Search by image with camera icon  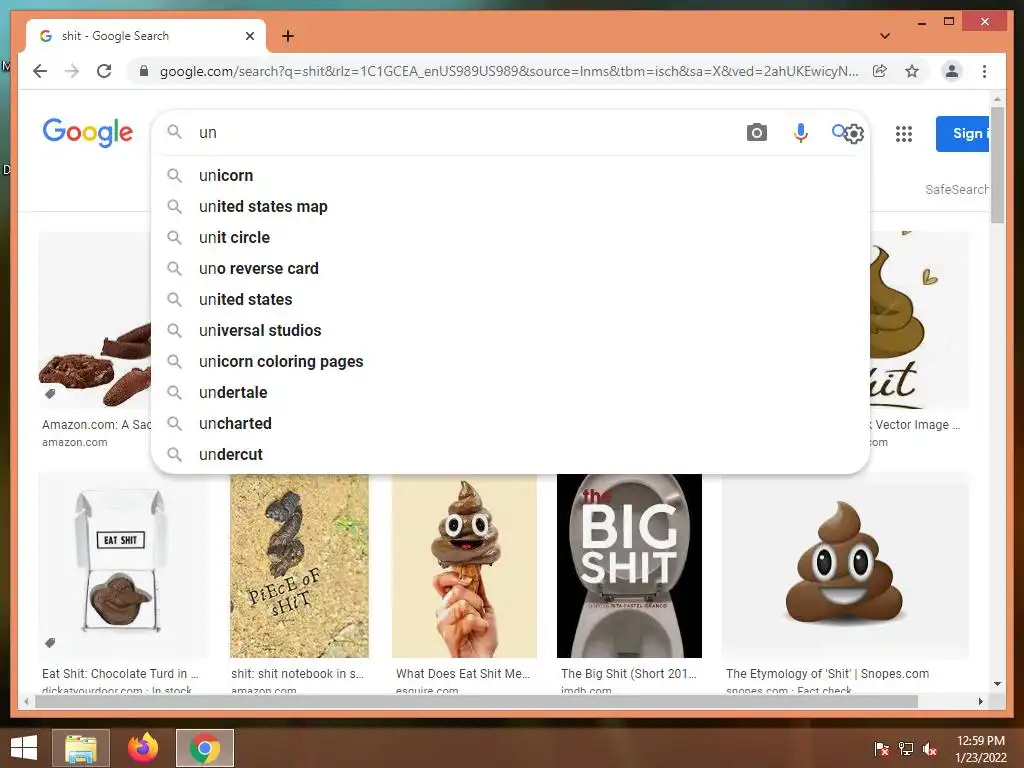coord(756,133)
